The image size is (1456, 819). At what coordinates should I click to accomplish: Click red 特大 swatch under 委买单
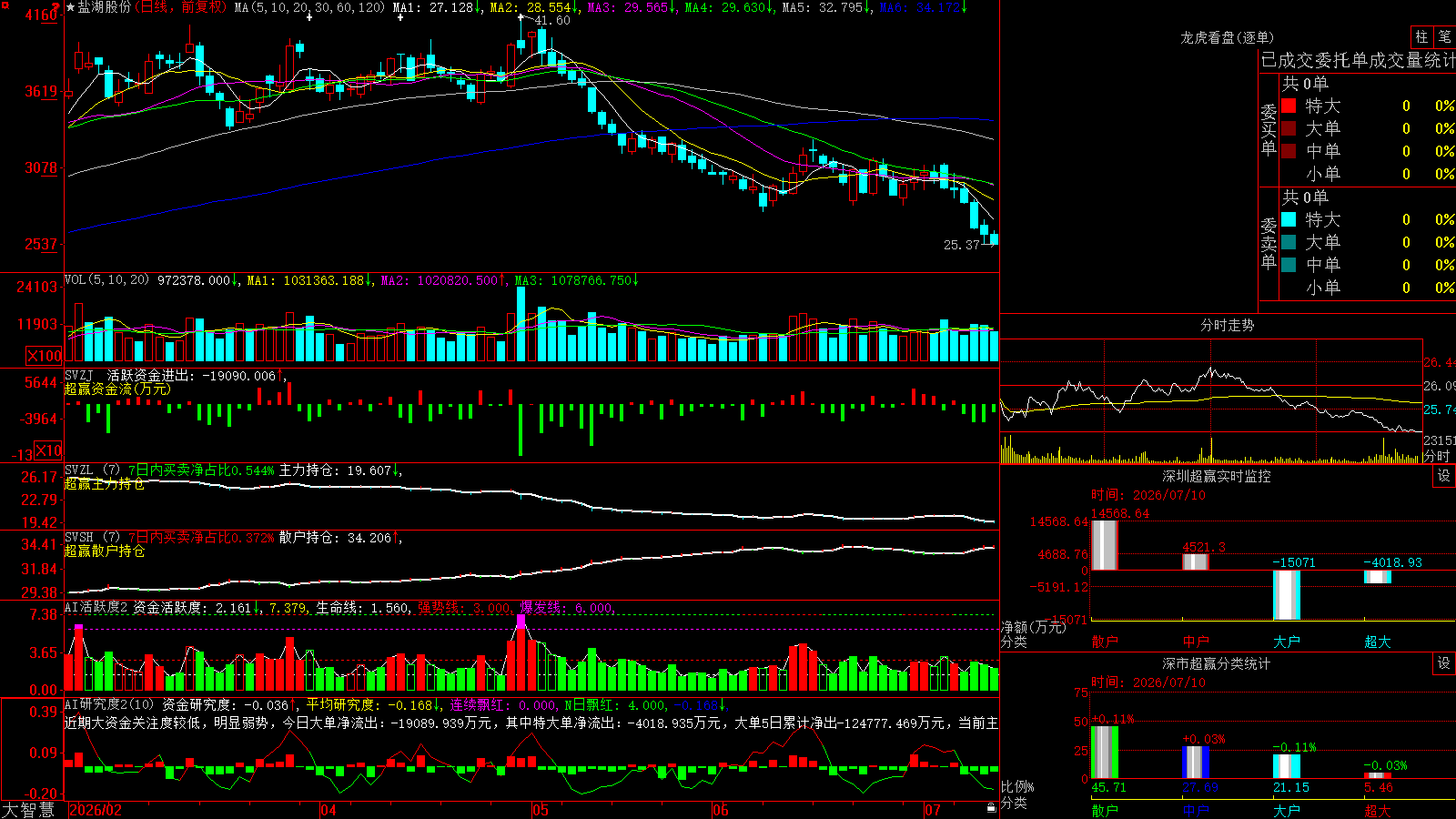pos(1289,106)
